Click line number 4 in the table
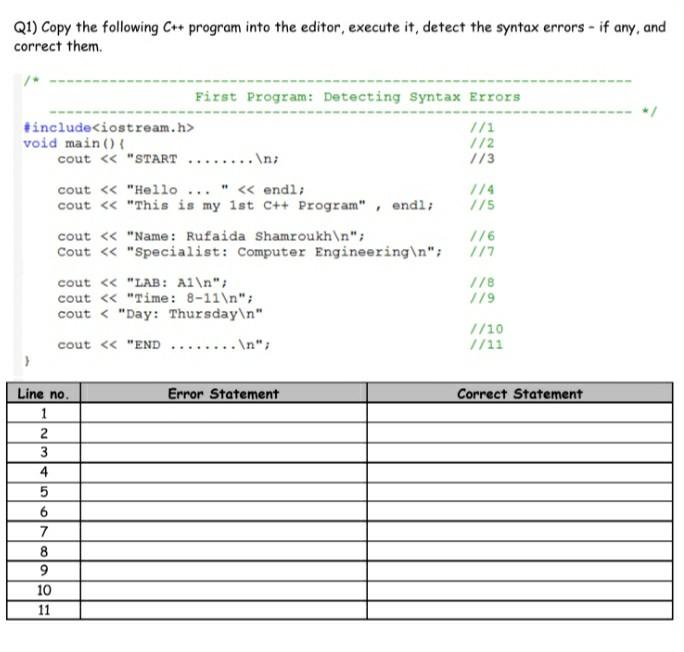 point(44,472)
